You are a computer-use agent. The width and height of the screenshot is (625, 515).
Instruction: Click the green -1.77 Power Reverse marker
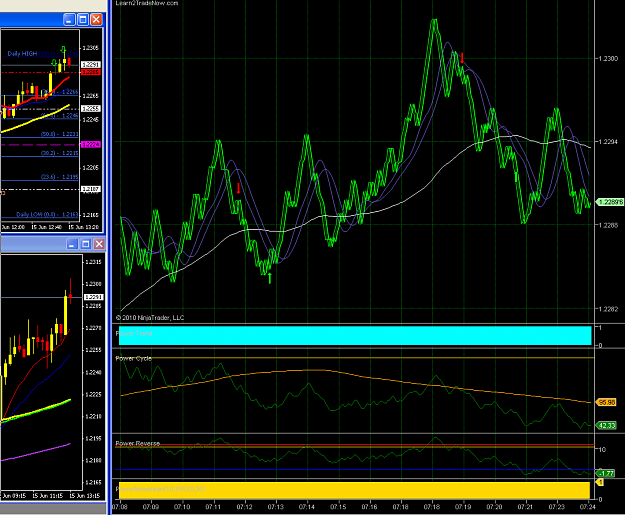[605, 474]
